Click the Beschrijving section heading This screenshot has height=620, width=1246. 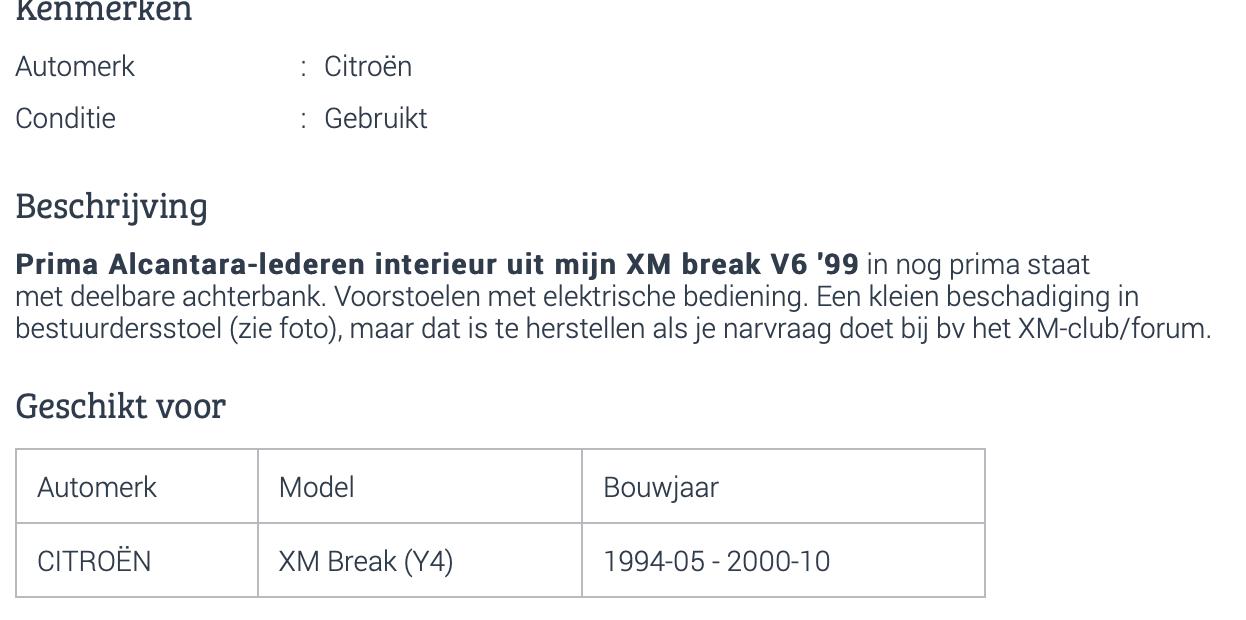click(112, 207)
